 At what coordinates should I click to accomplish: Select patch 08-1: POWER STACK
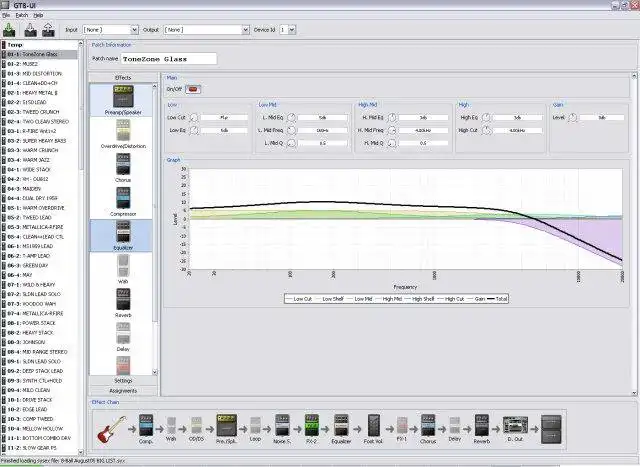pos(39,323)
